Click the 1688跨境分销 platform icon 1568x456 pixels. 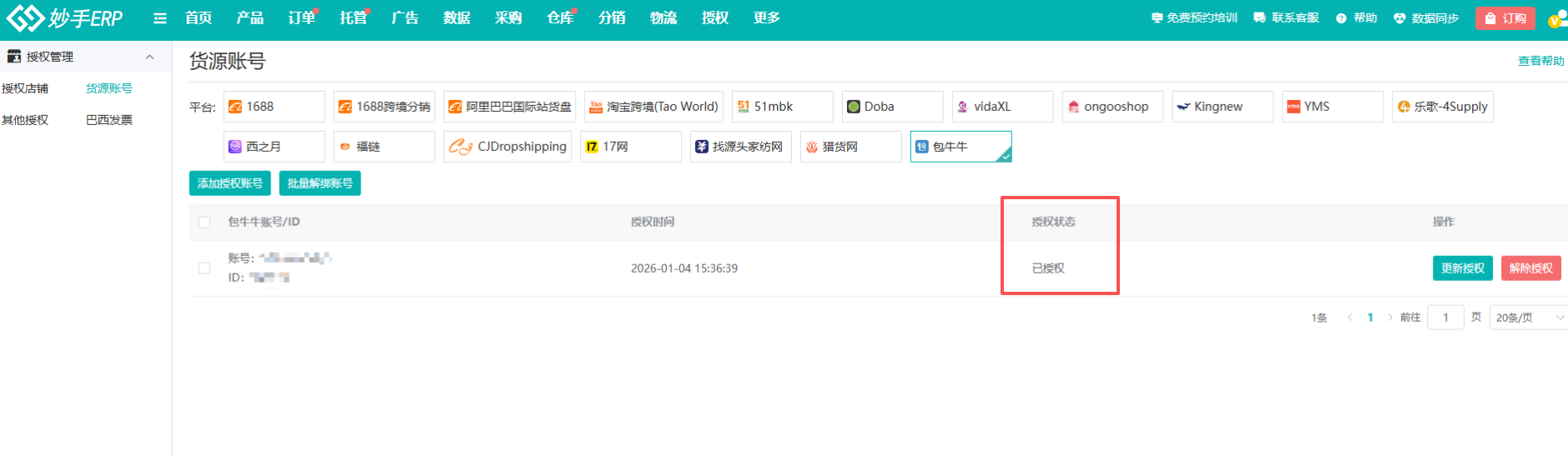[345, 107]
